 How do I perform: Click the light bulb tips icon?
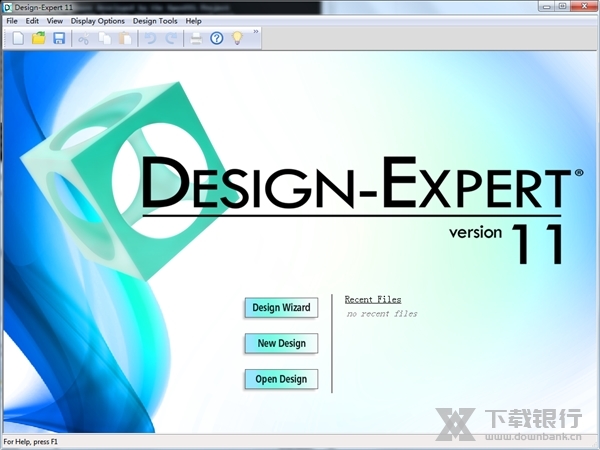(237, 38)
